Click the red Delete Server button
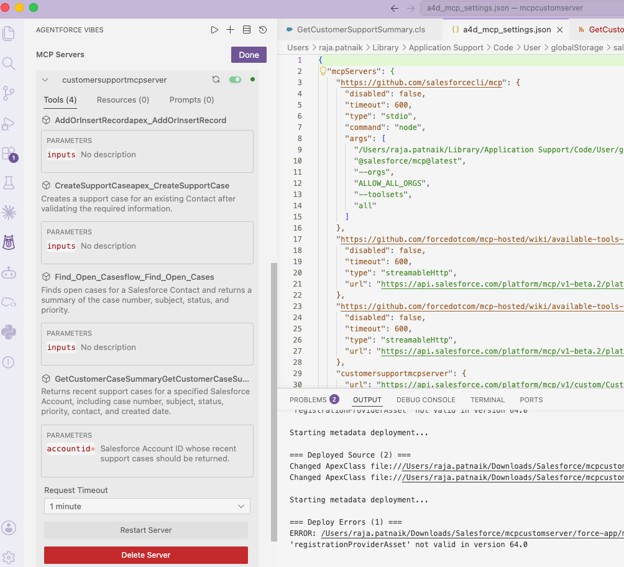Image resolution: width=624 pixels, height=567 pixels. tap(146, 555)
